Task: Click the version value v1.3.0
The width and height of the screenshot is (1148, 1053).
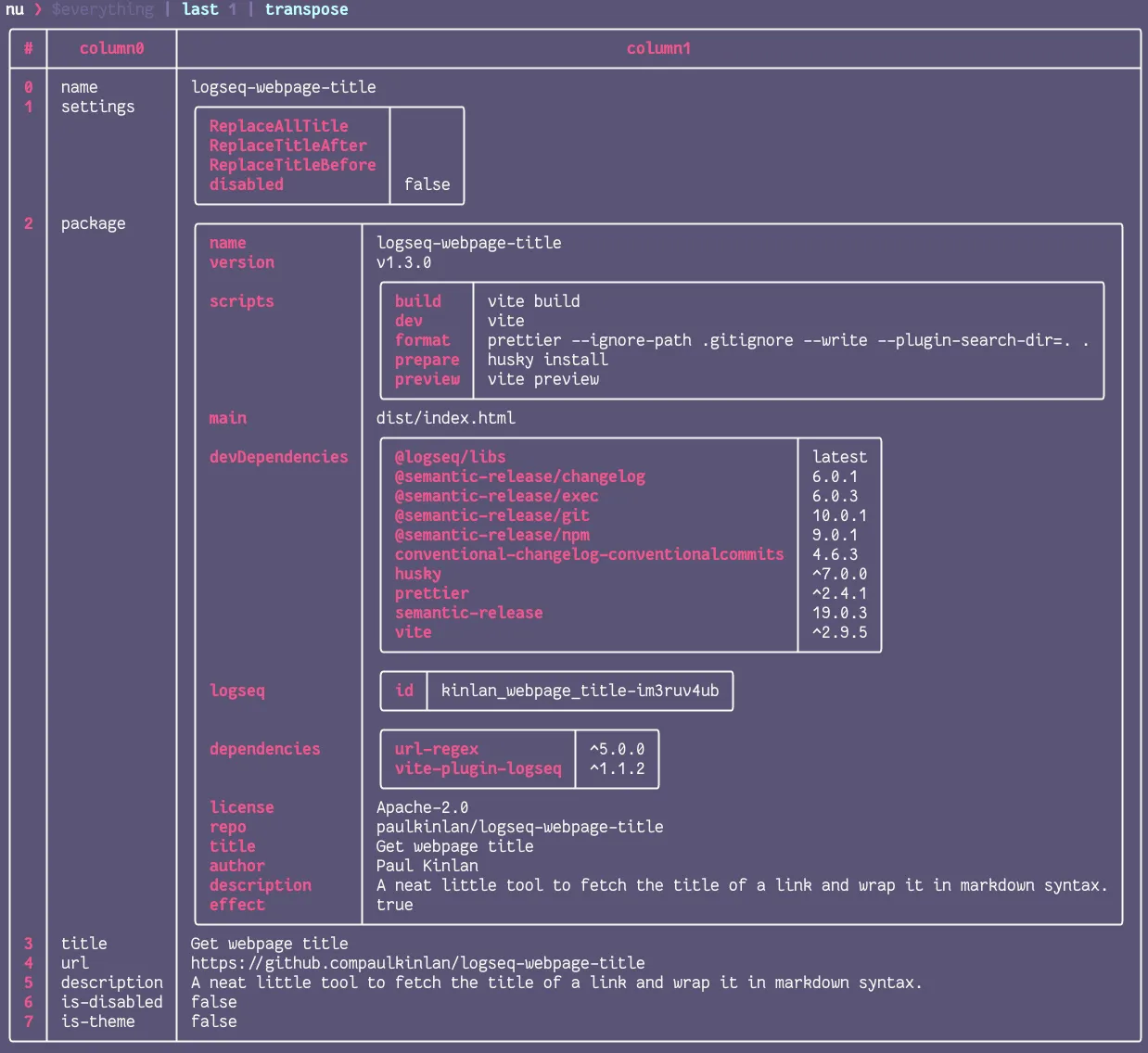Action: coord(403,262)
